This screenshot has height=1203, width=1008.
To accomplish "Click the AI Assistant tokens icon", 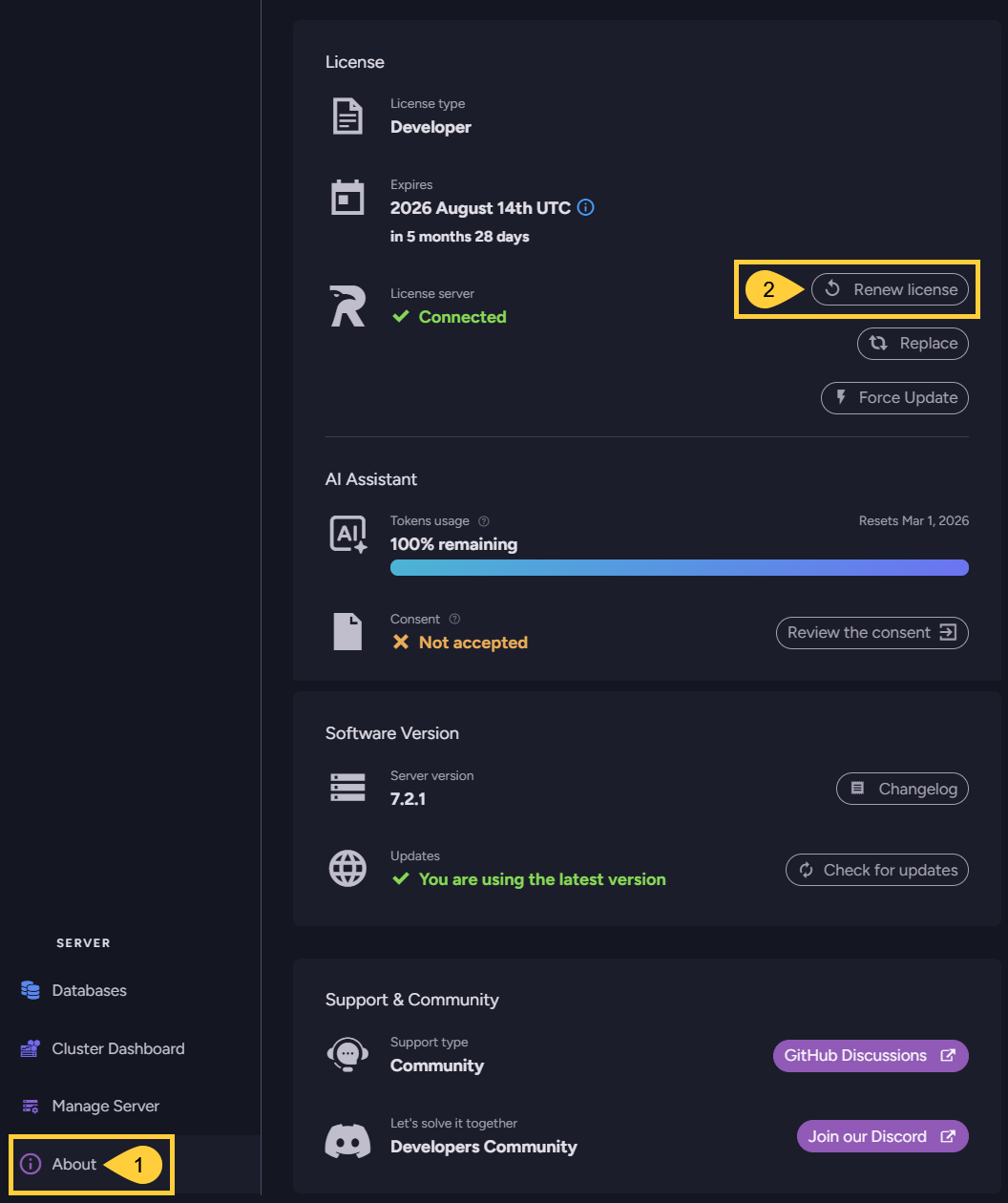I will (347, 535).
